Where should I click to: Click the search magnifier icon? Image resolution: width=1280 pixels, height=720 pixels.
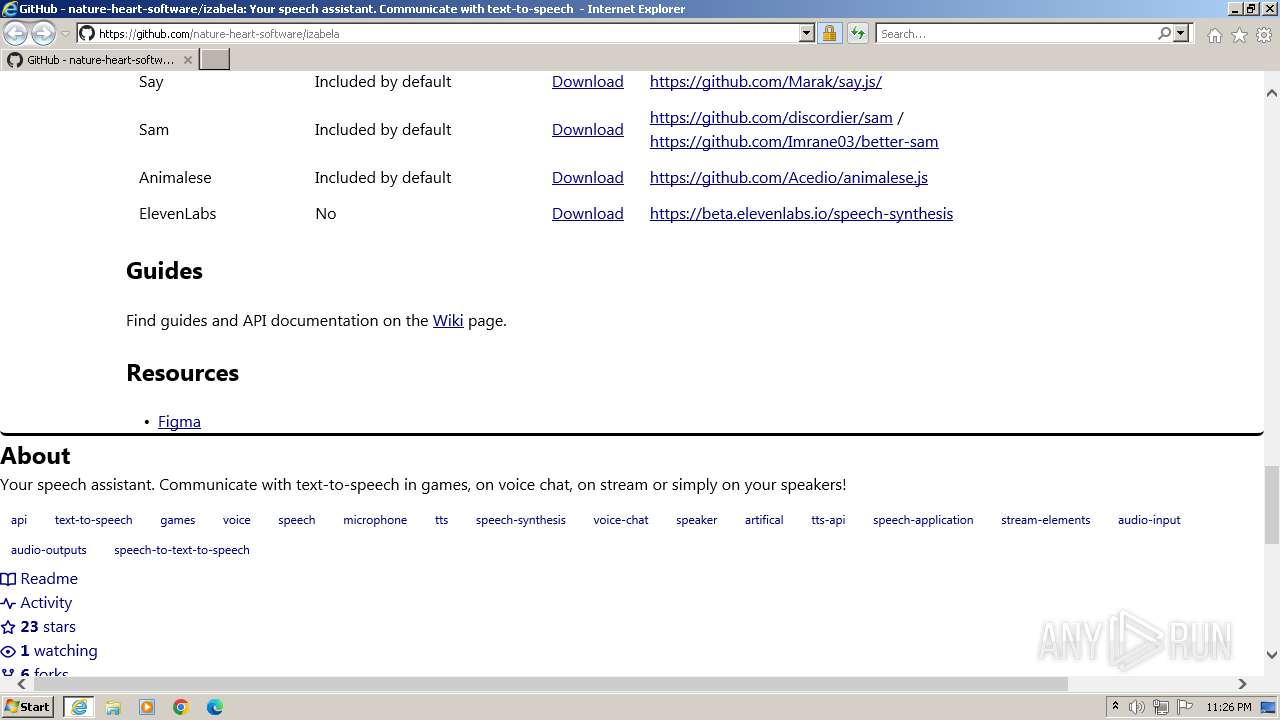pyautogui.click(x=1164, y=33)
